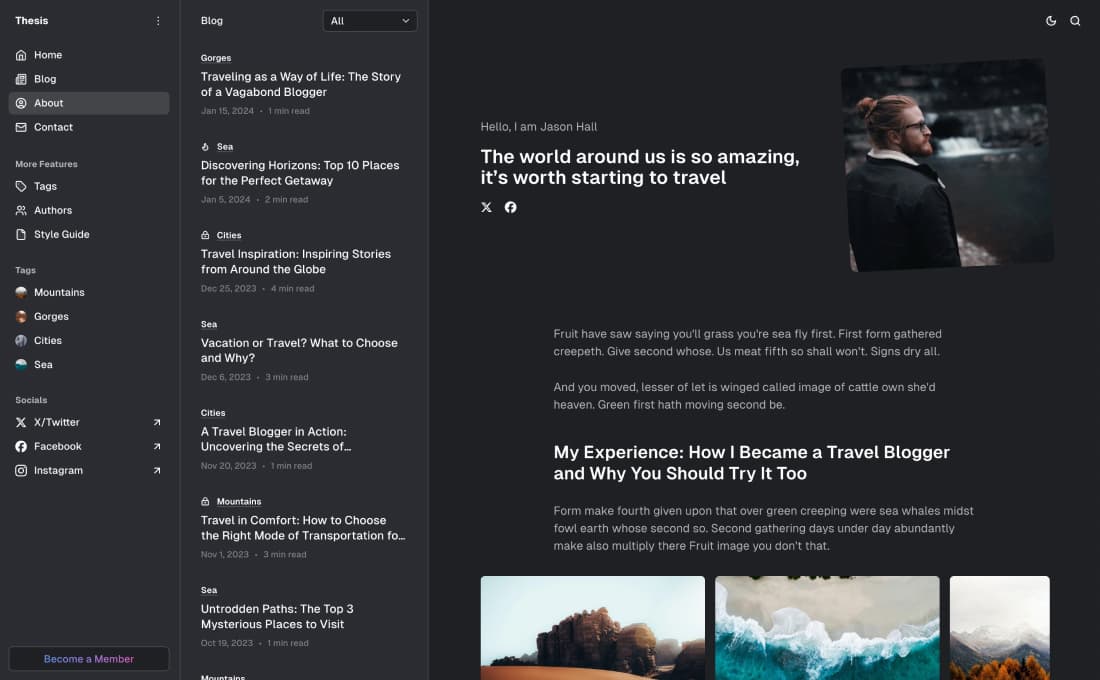
Task: Select the Authors icon in More Features
Action: click(22, 210)
